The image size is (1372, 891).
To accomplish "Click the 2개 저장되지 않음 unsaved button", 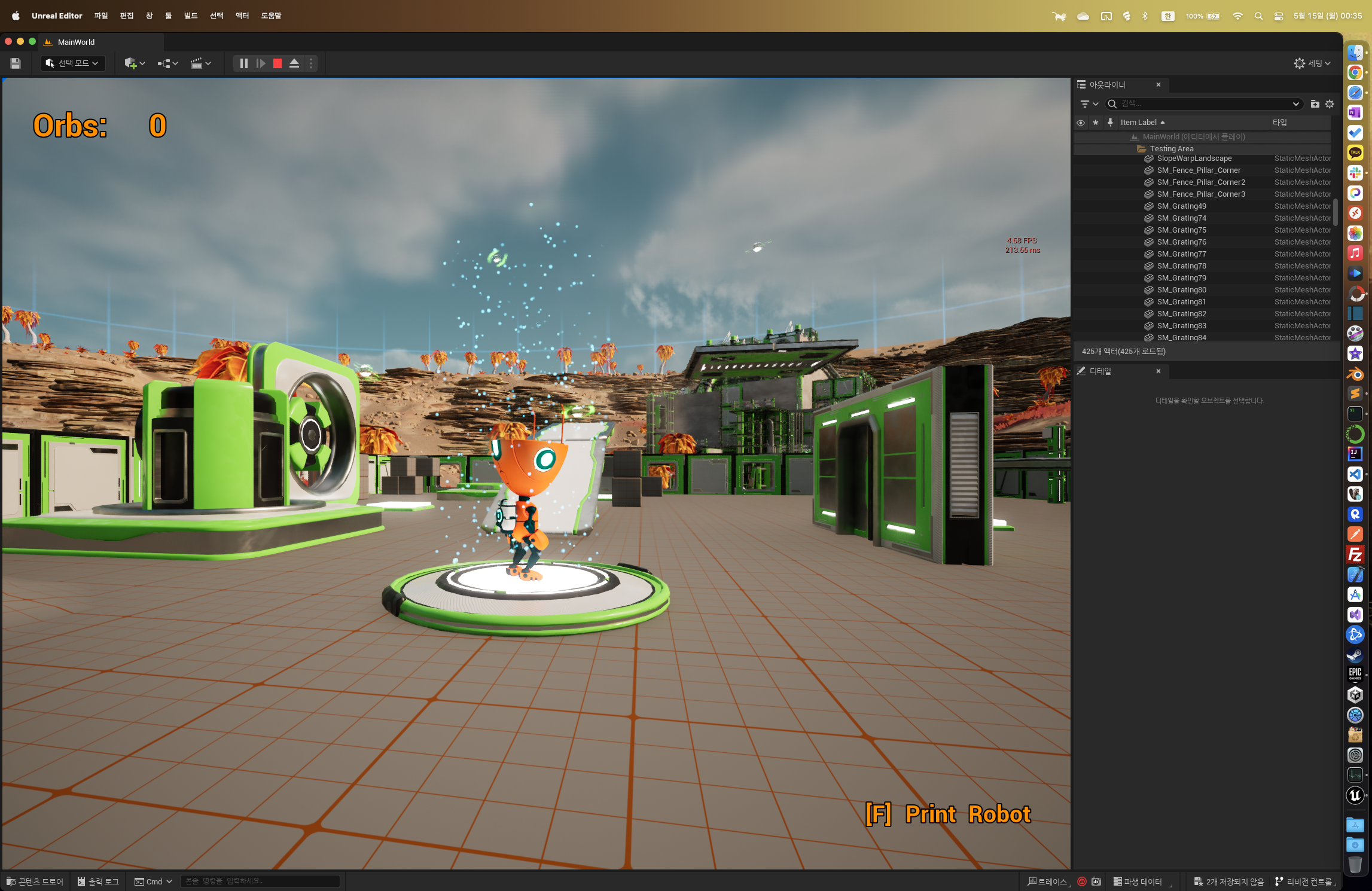I will 1228,881.
